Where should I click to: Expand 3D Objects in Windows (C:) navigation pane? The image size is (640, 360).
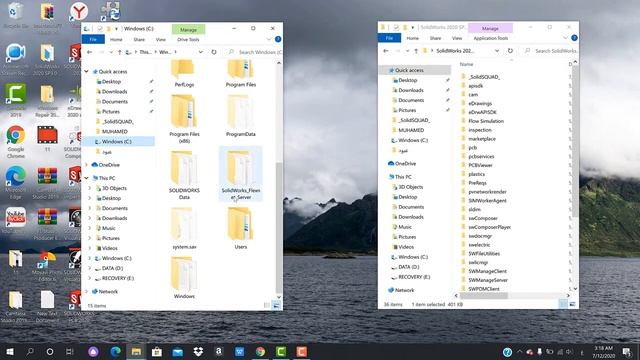[x=90, y=188]
